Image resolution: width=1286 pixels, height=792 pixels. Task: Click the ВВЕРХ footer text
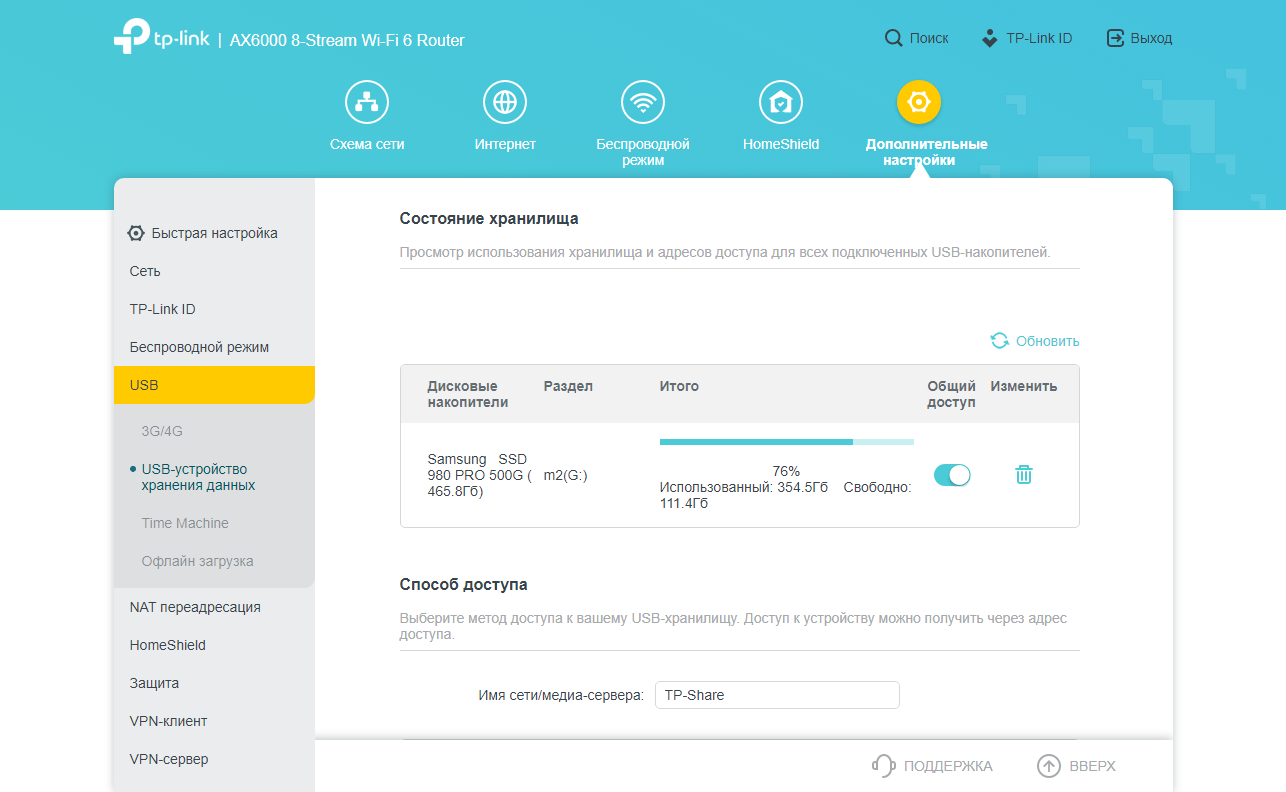(x=1092, y=766)
